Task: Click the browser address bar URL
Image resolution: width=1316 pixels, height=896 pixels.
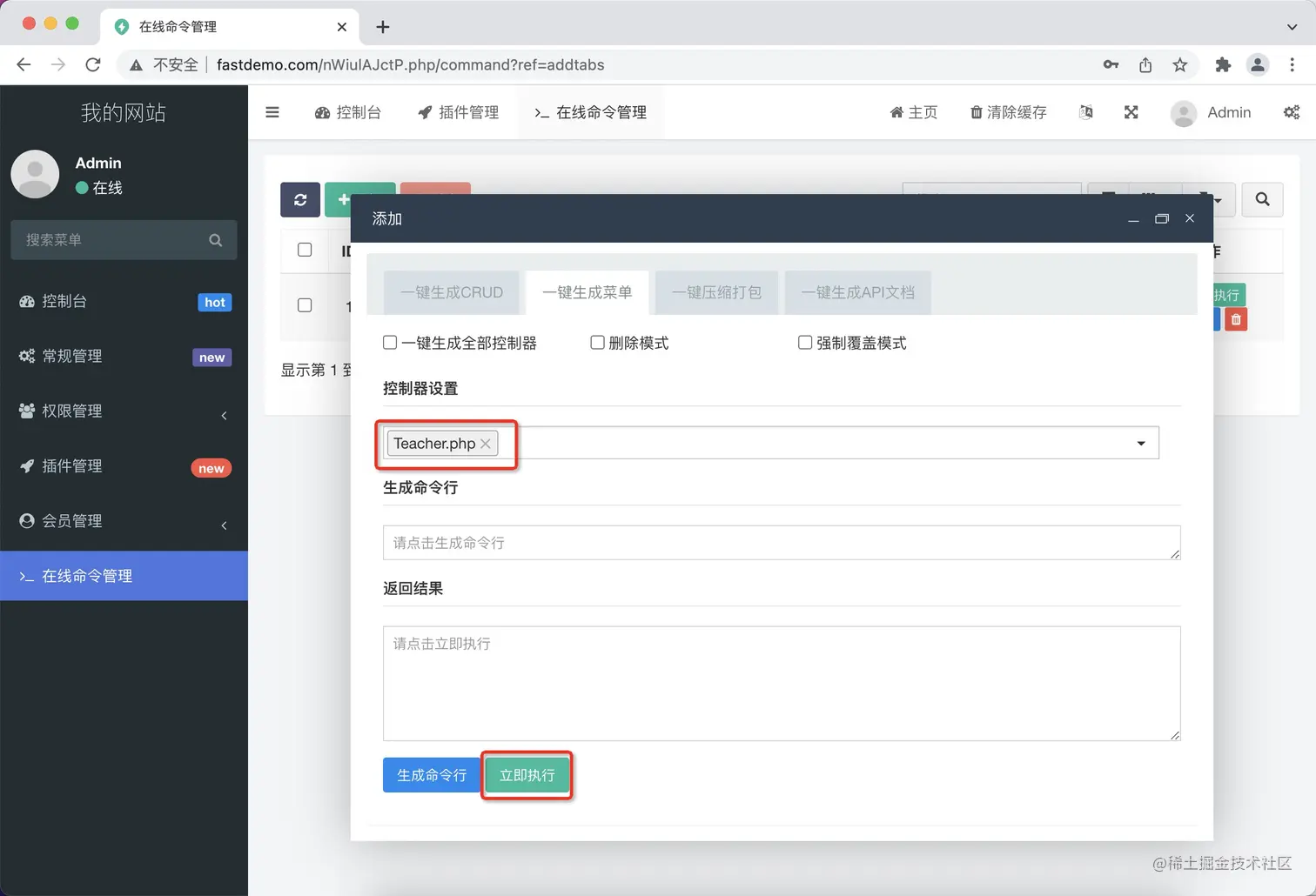Action: click(410, 65)
